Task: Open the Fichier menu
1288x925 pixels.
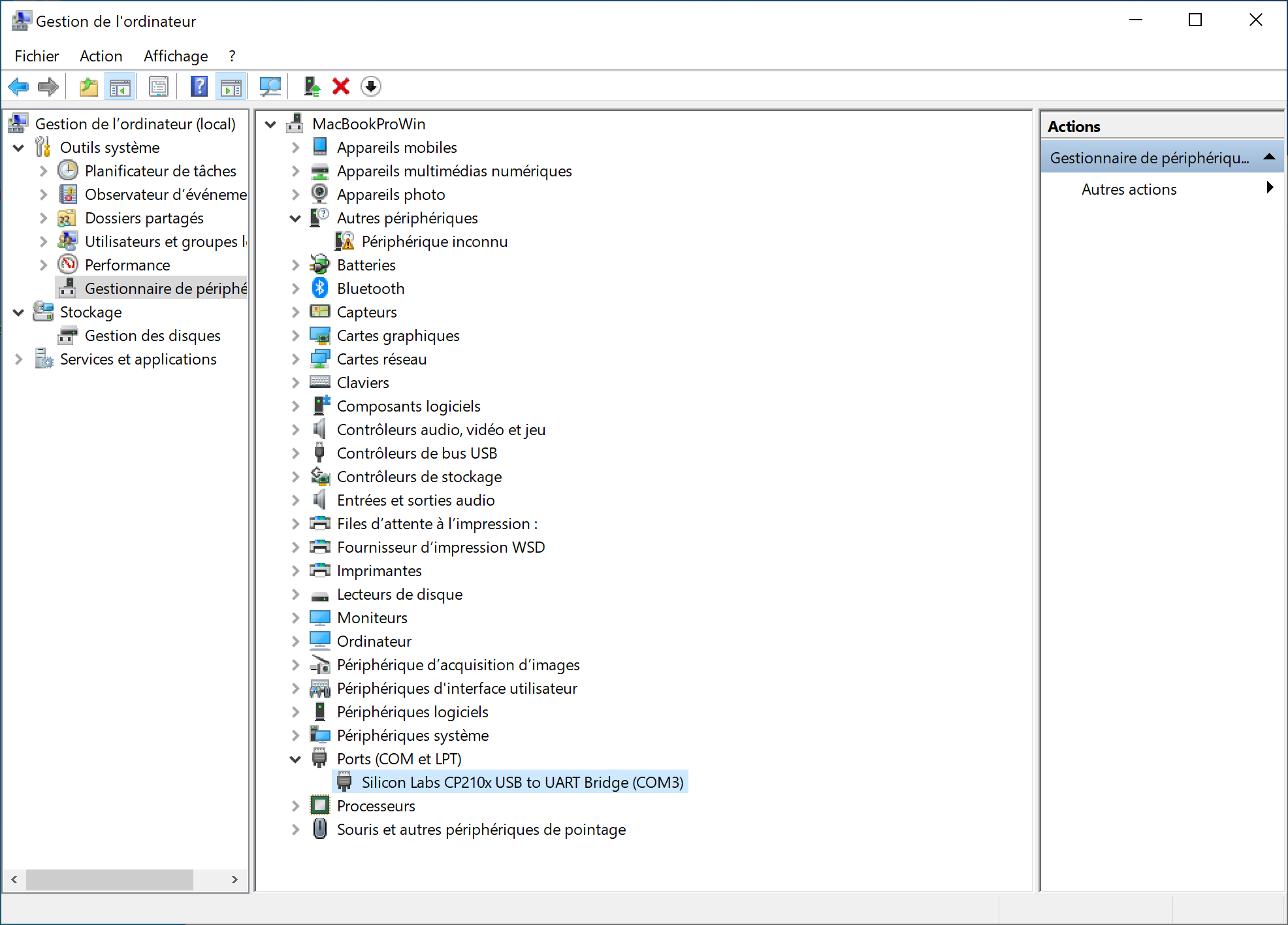Action: coord(37,56)
